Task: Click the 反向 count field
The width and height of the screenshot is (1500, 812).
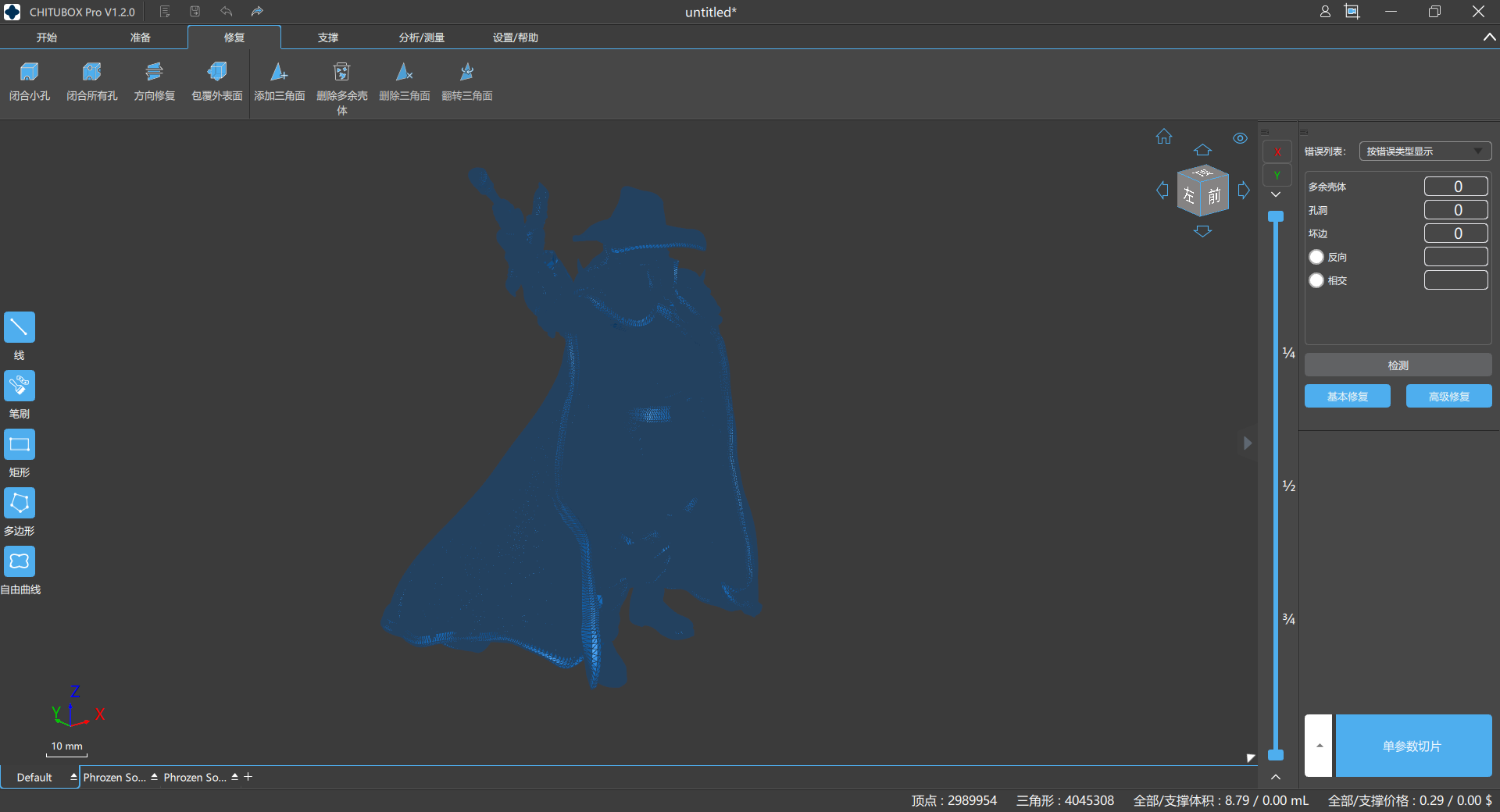Action: point(1456,257)
